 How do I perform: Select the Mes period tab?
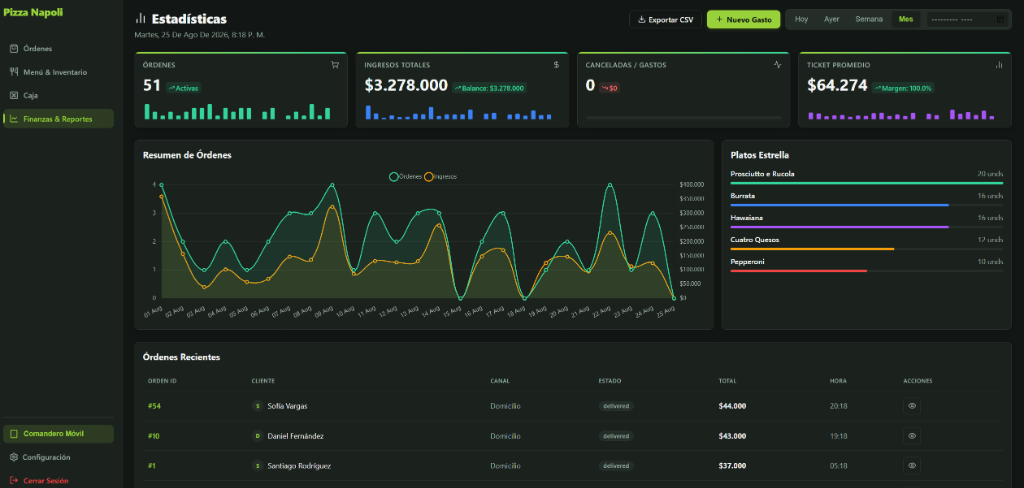pos(906,20)
